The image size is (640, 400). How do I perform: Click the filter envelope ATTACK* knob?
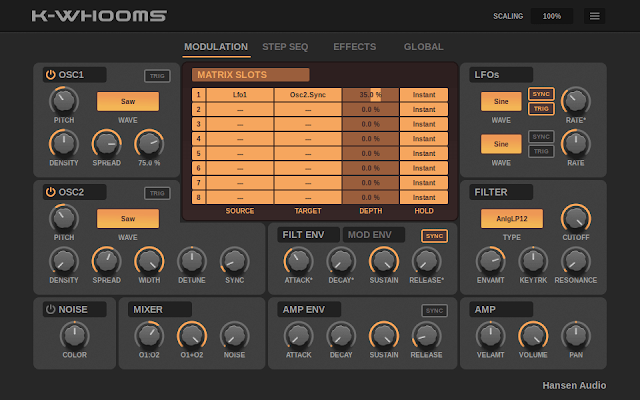coord(298,261)
